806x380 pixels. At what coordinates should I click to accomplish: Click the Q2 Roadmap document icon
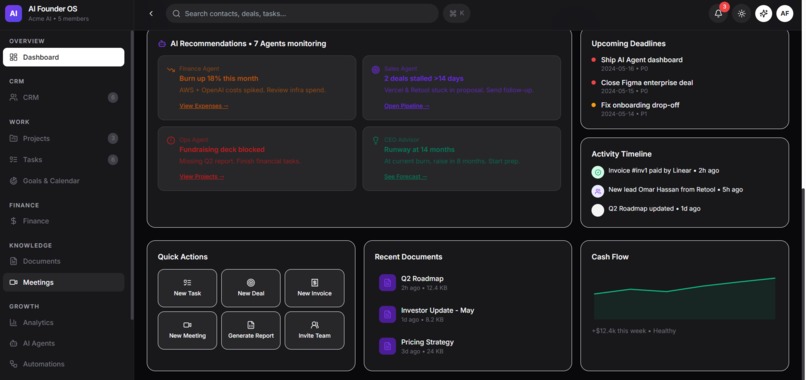coord(387,282)
